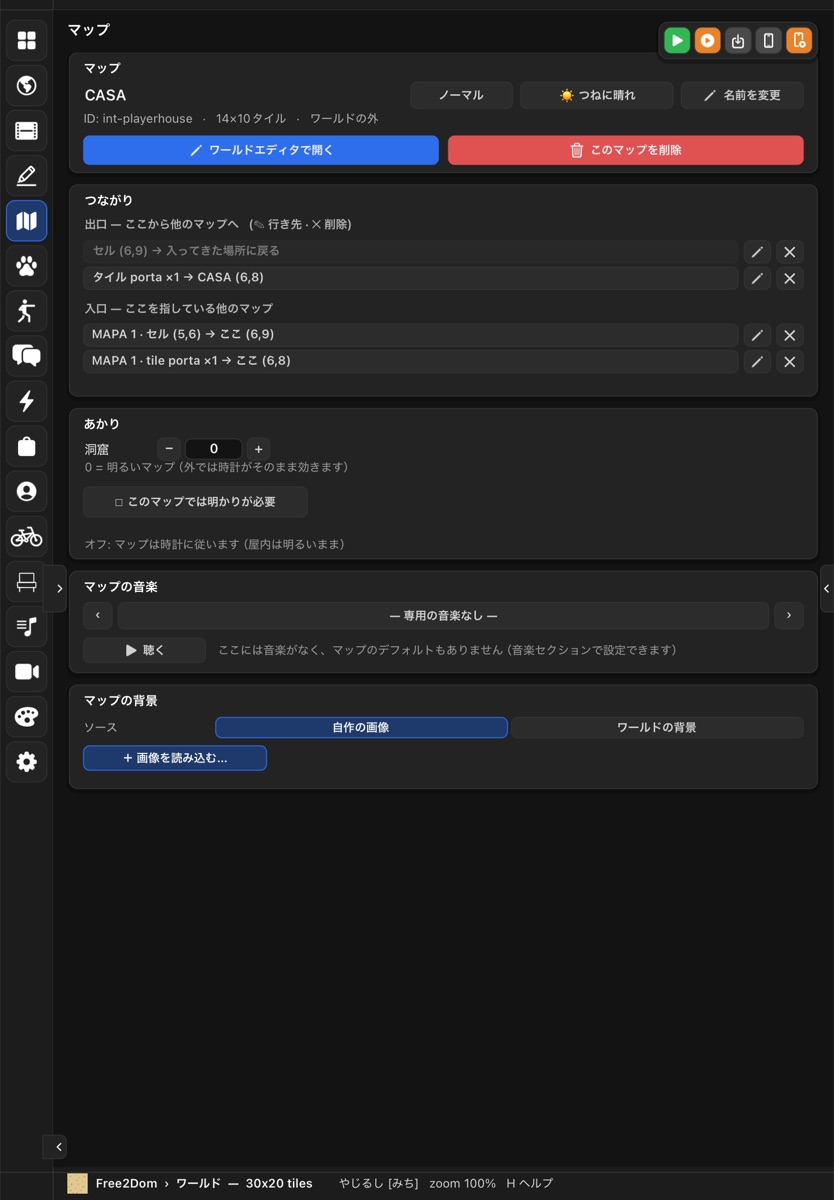Click the 聴く listen button
834x1200 pixels.
(x=144, y=650)
